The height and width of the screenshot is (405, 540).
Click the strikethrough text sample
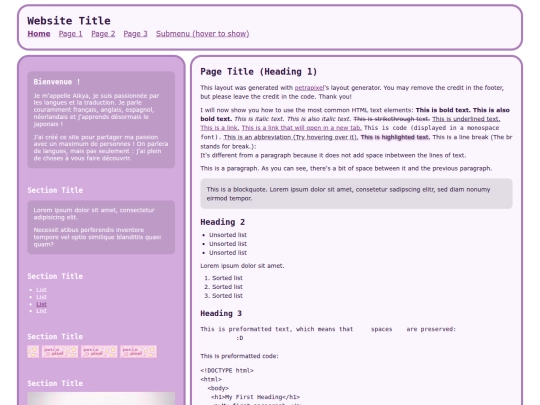pyautogui.click(x=392, y=119)
